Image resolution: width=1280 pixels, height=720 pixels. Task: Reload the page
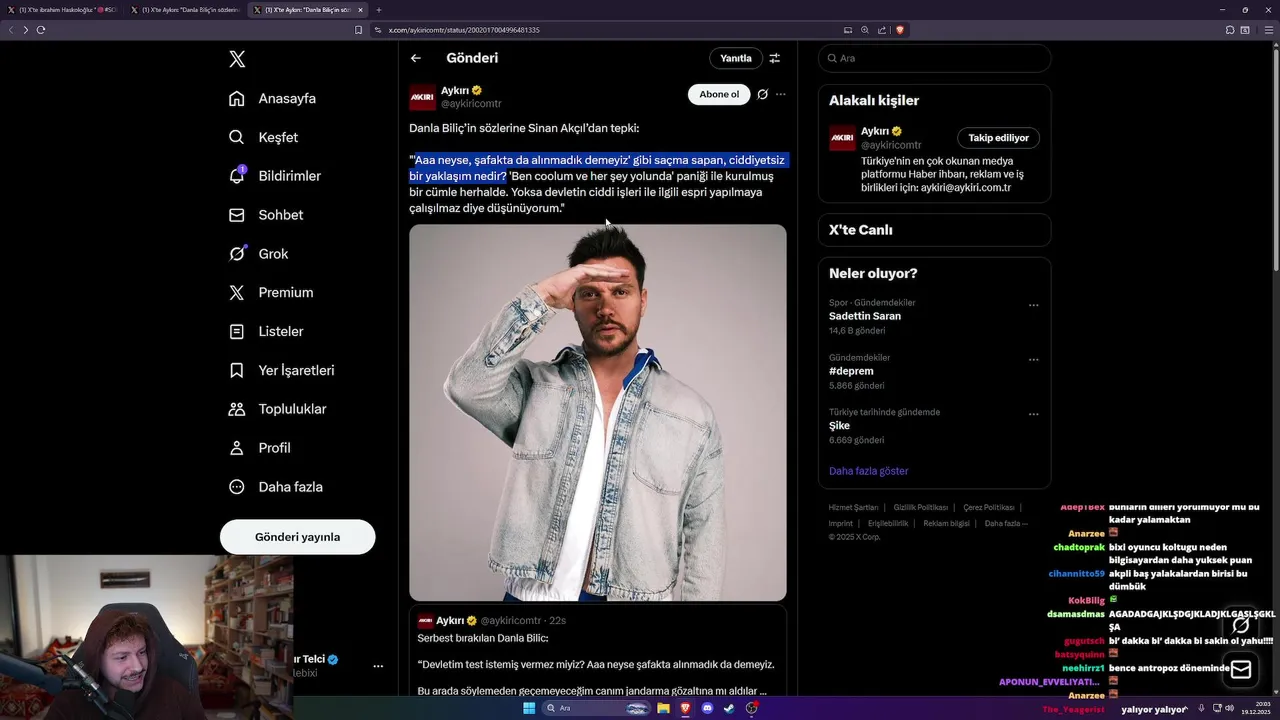tap(41, 30)
